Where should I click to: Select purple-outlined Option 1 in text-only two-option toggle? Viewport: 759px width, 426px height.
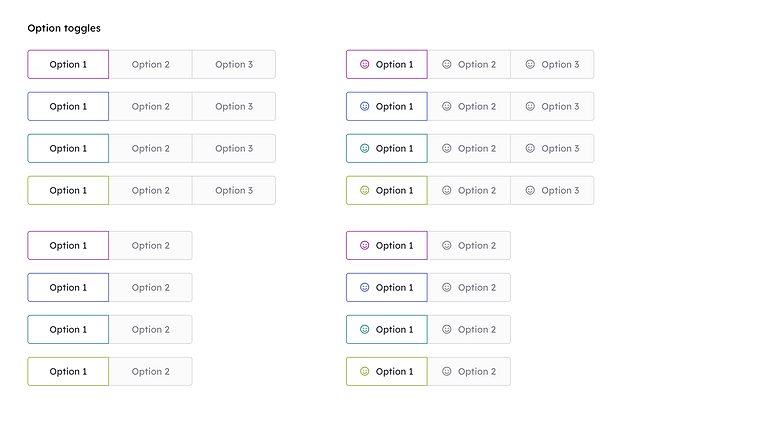(68, 245)
